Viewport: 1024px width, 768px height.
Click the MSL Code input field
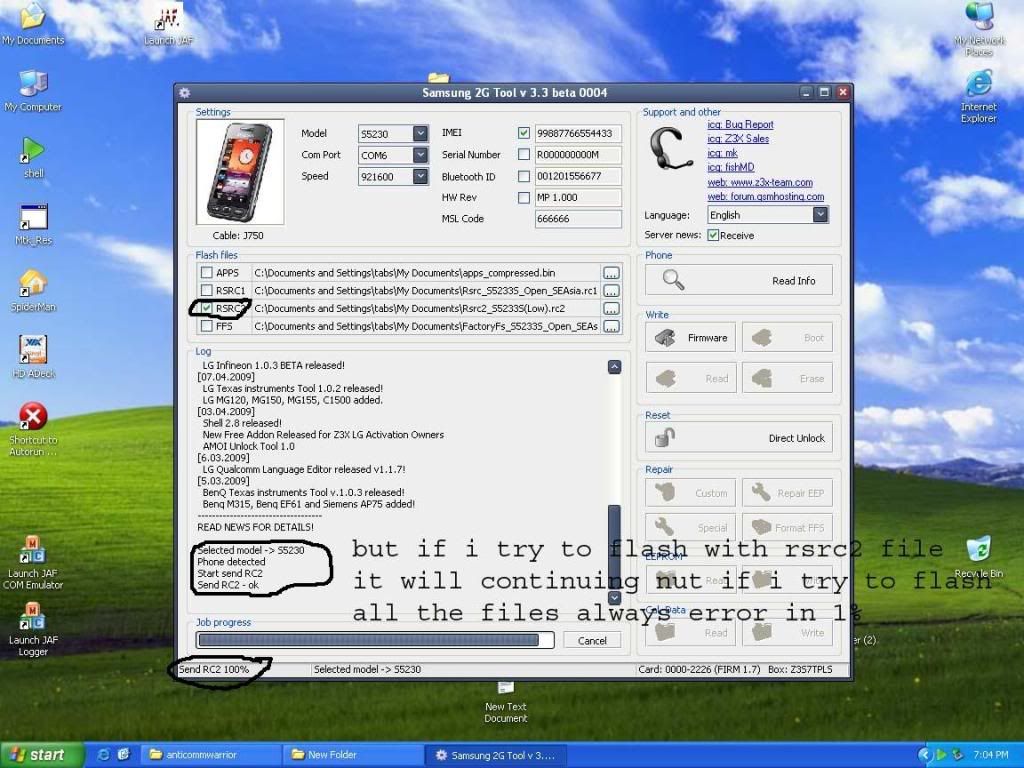tap(578, 219)
